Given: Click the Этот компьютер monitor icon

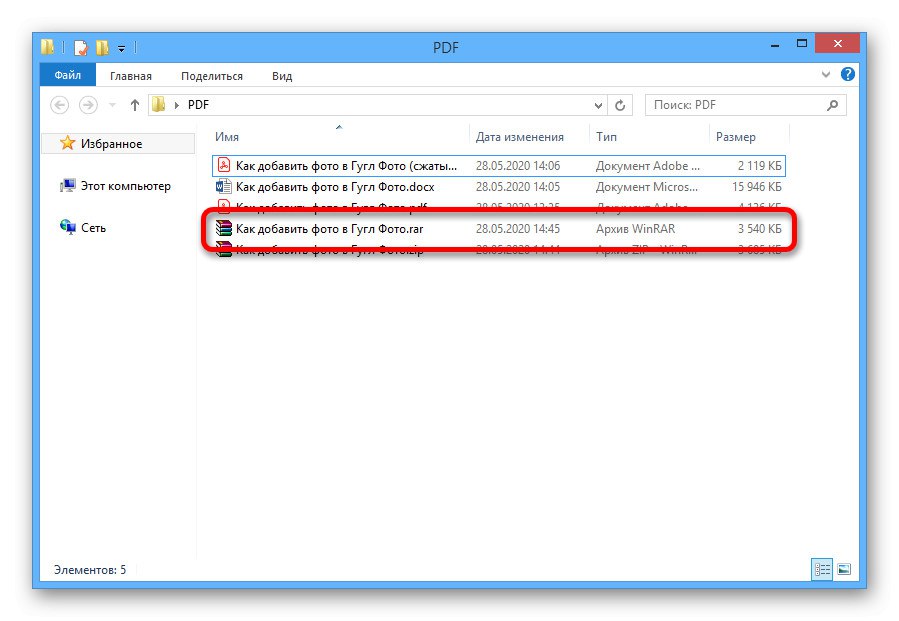Looking at the screenshot, I should [68, 186].
